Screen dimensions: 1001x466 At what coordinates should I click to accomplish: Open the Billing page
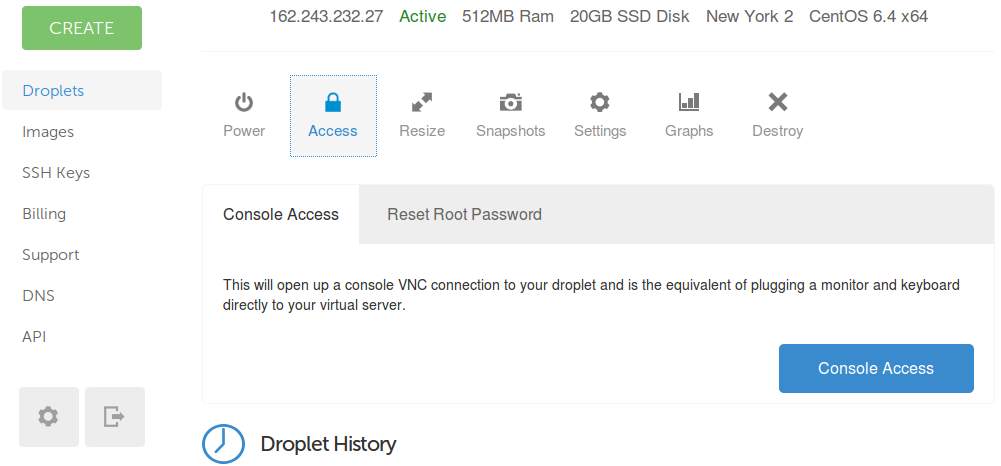point(44,214)
